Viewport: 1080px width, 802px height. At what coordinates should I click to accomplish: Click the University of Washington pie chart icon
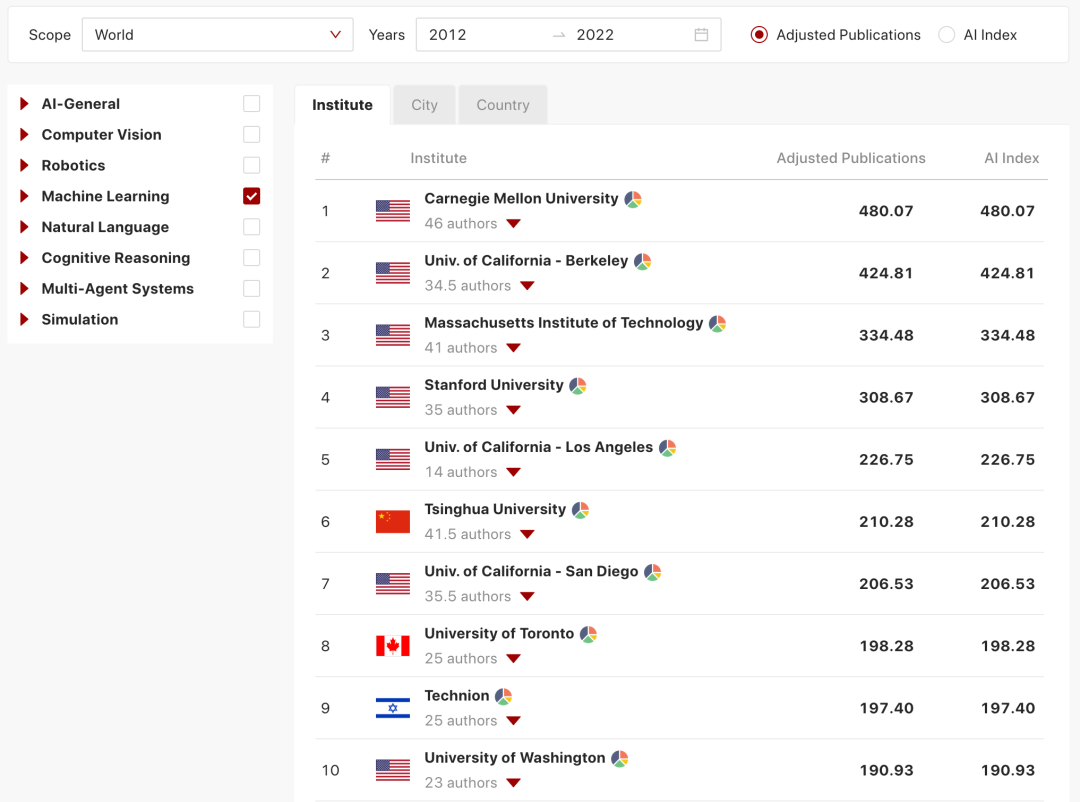[620, 758]
